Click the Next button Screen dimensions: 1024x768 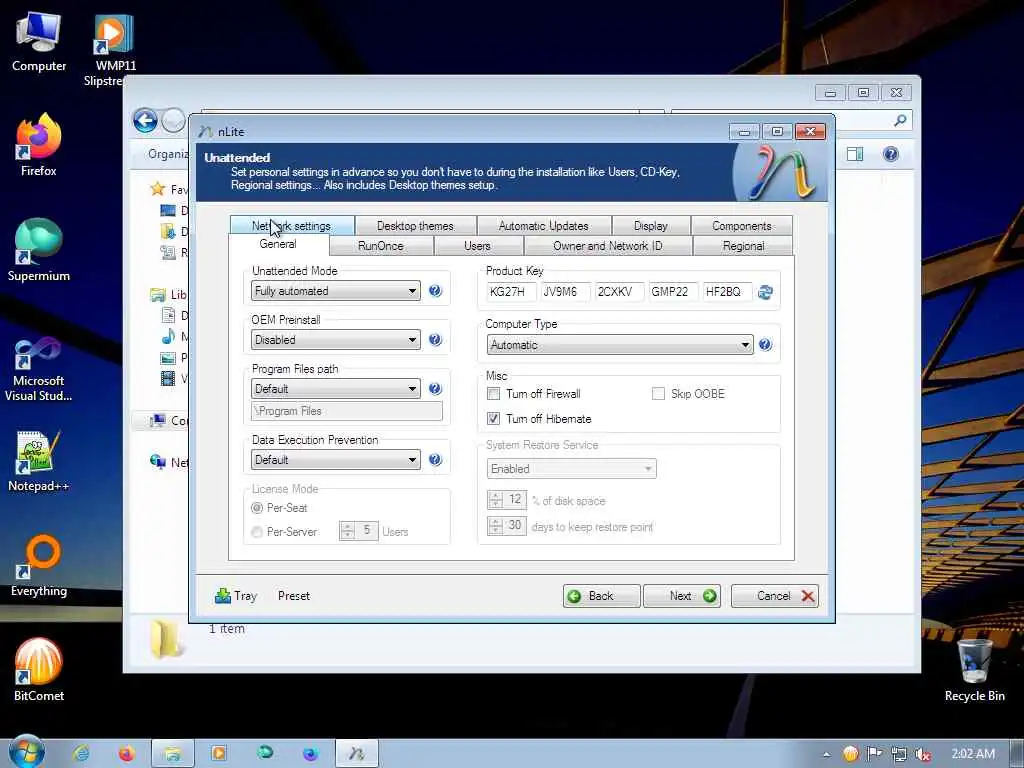682,596
